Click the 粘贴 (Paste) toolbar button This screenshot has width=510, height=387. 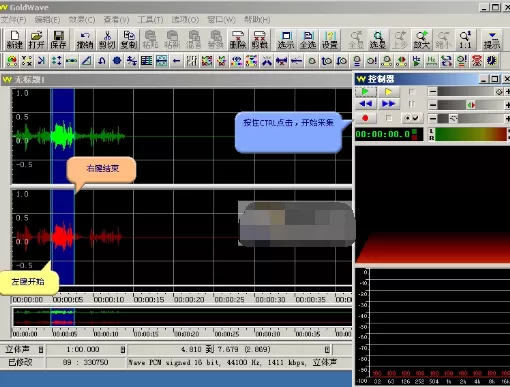[x=150, y=40]
